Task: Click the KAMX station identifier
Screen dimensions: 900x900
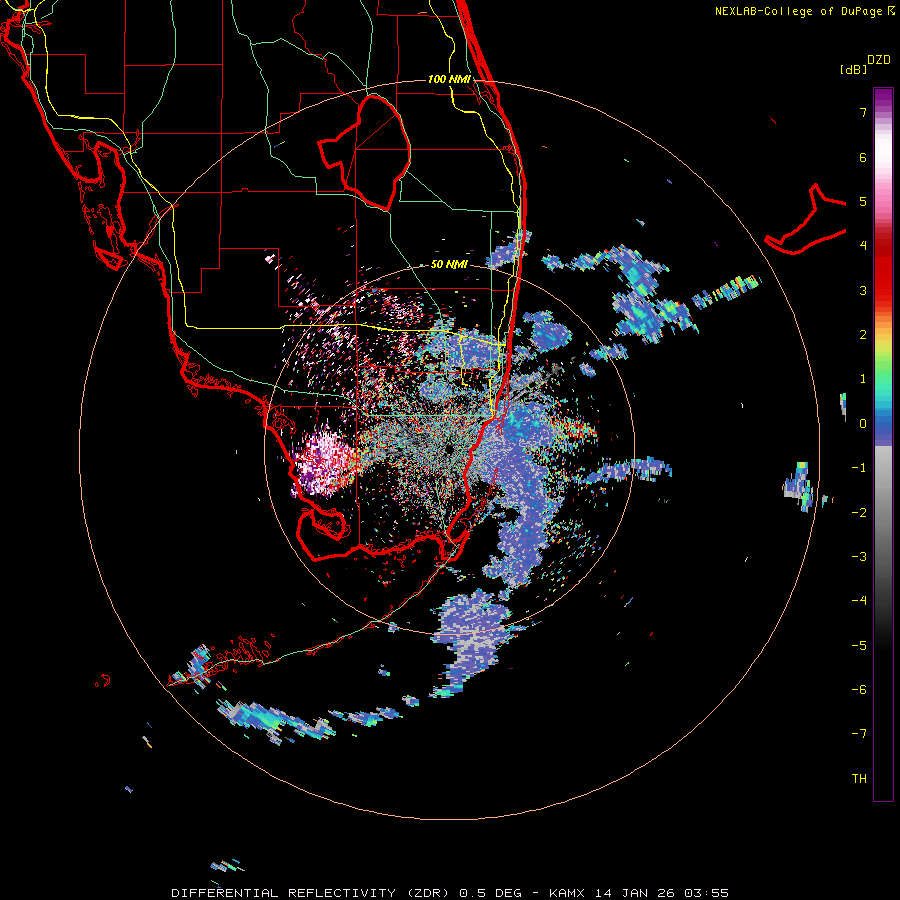Action: click(x=567, y=893)
